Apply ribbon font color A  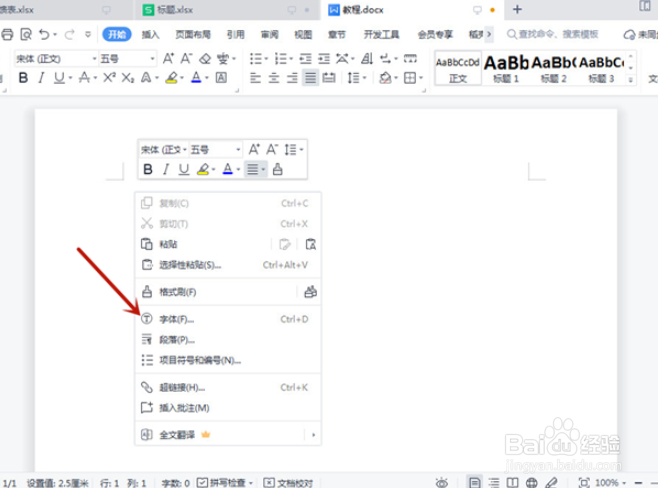(x=196, y=78)
